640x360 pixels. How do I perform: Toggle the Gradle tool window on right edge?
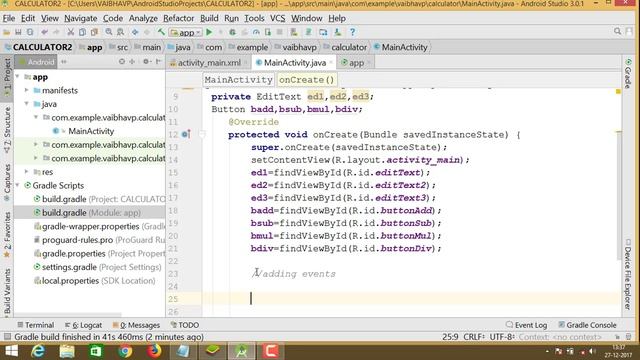628,73
